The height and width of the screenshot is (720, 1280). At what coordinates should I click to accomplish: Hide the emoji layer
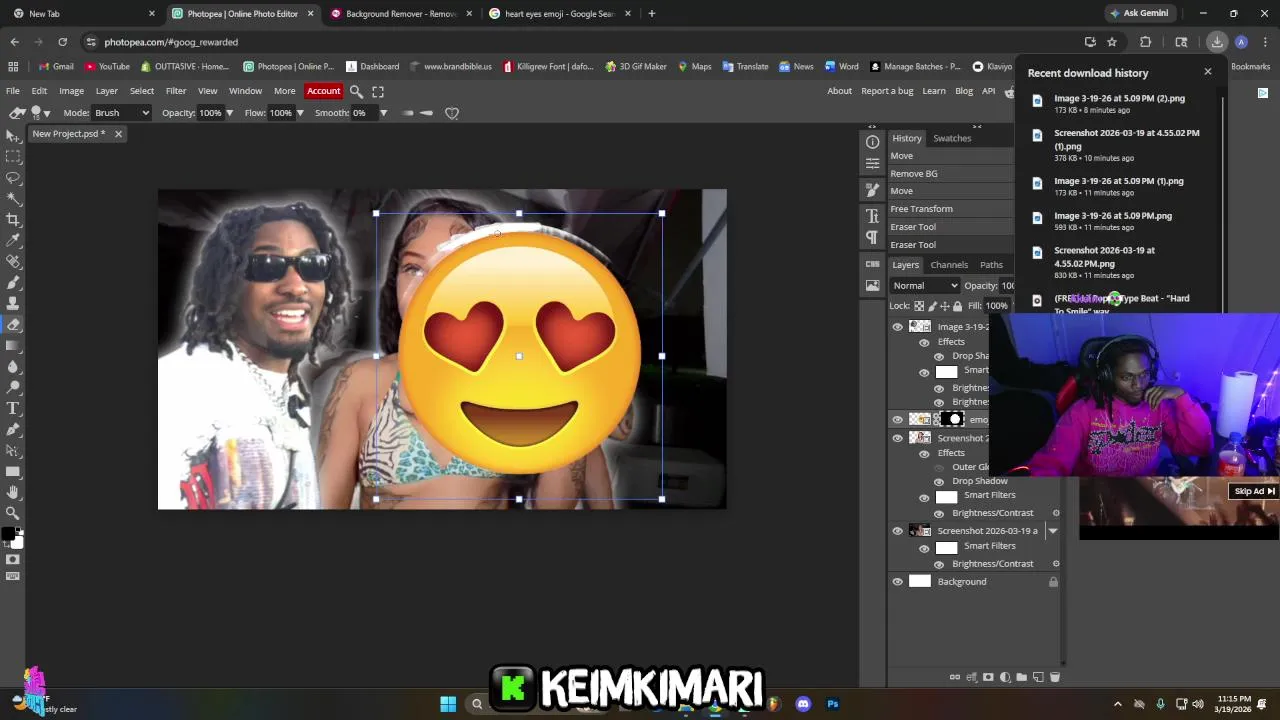tap(897, 420)
